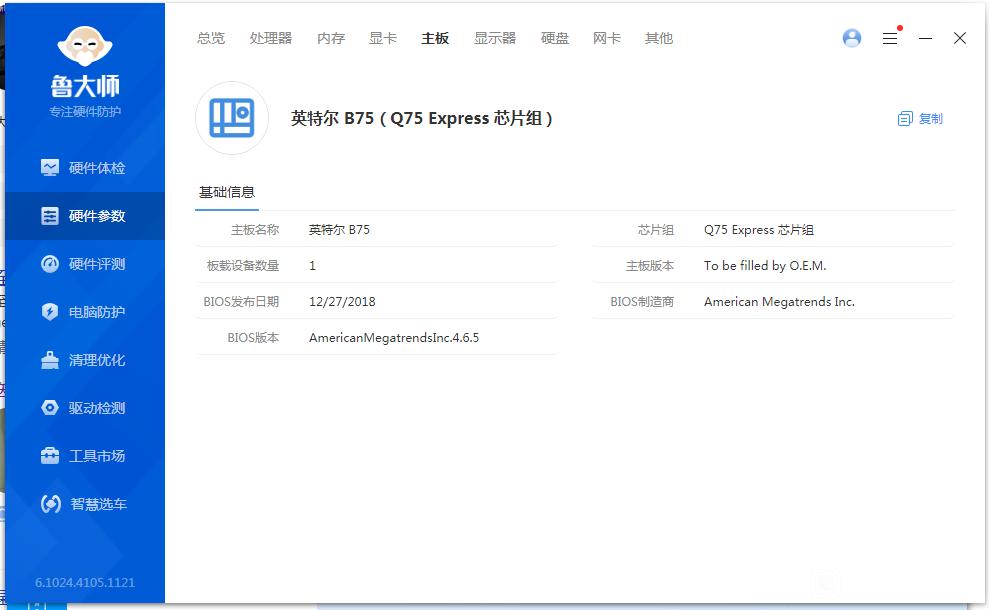Switch to the 硬盘 tab
Screen dimensions: 990x610
coord(555,39)
